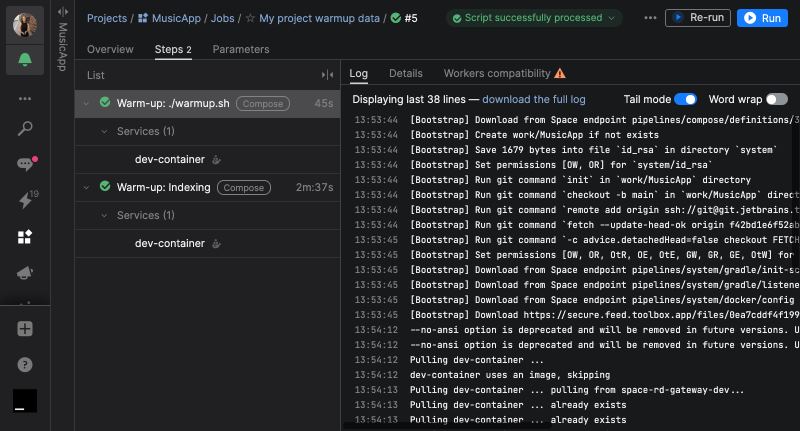This screenshot has width=800, height=431.
Task: Enable Word wrap switch
Action: point(777,99)
